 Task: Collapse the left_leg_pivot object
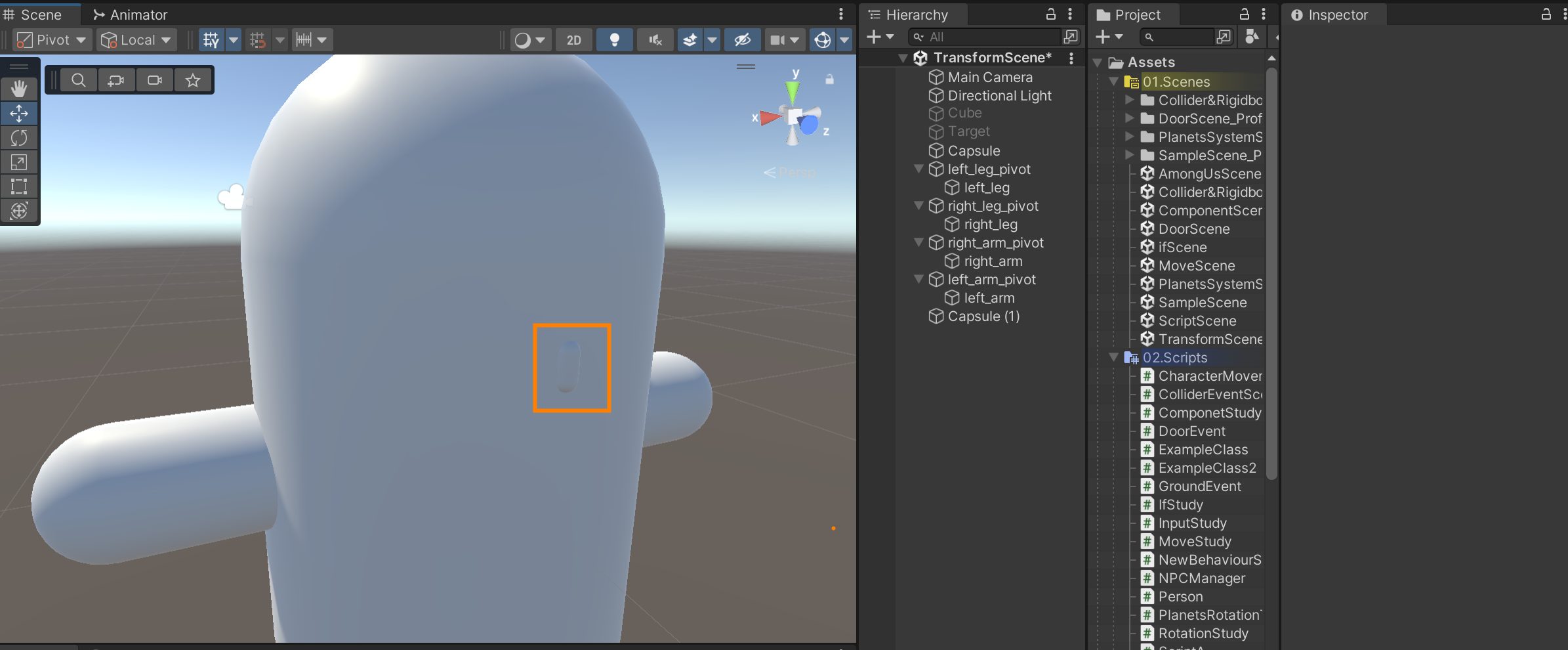click(x=918, y=169)
